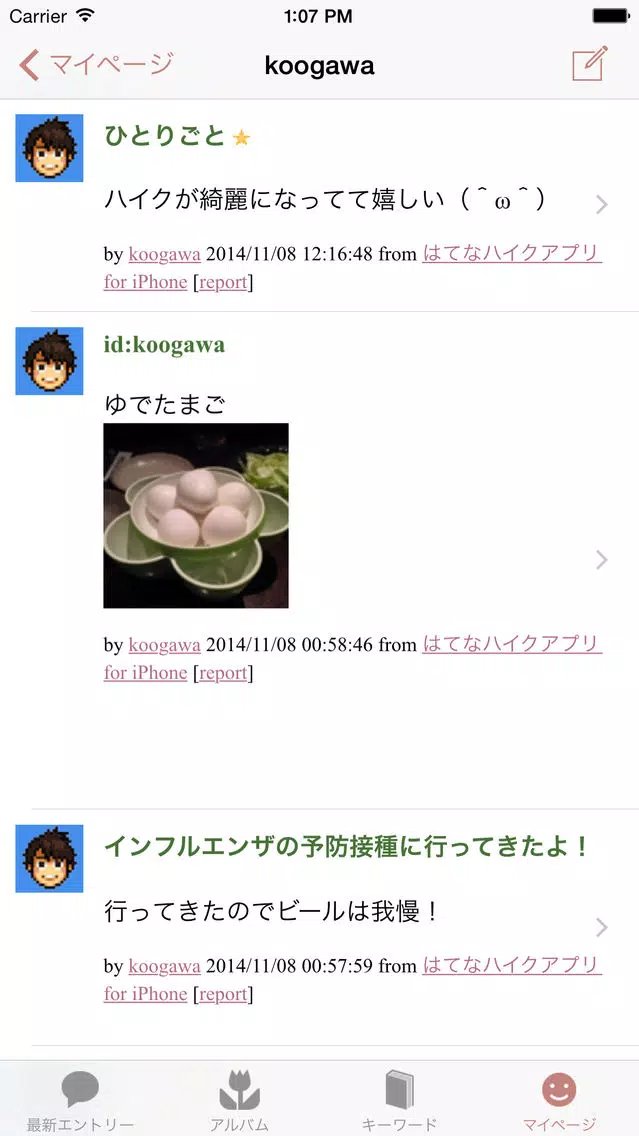Expand the 行ってきたのでビール post via chevron
Image resolution: width=639 pixels, height=1136 pixels.
coord(601,927)
